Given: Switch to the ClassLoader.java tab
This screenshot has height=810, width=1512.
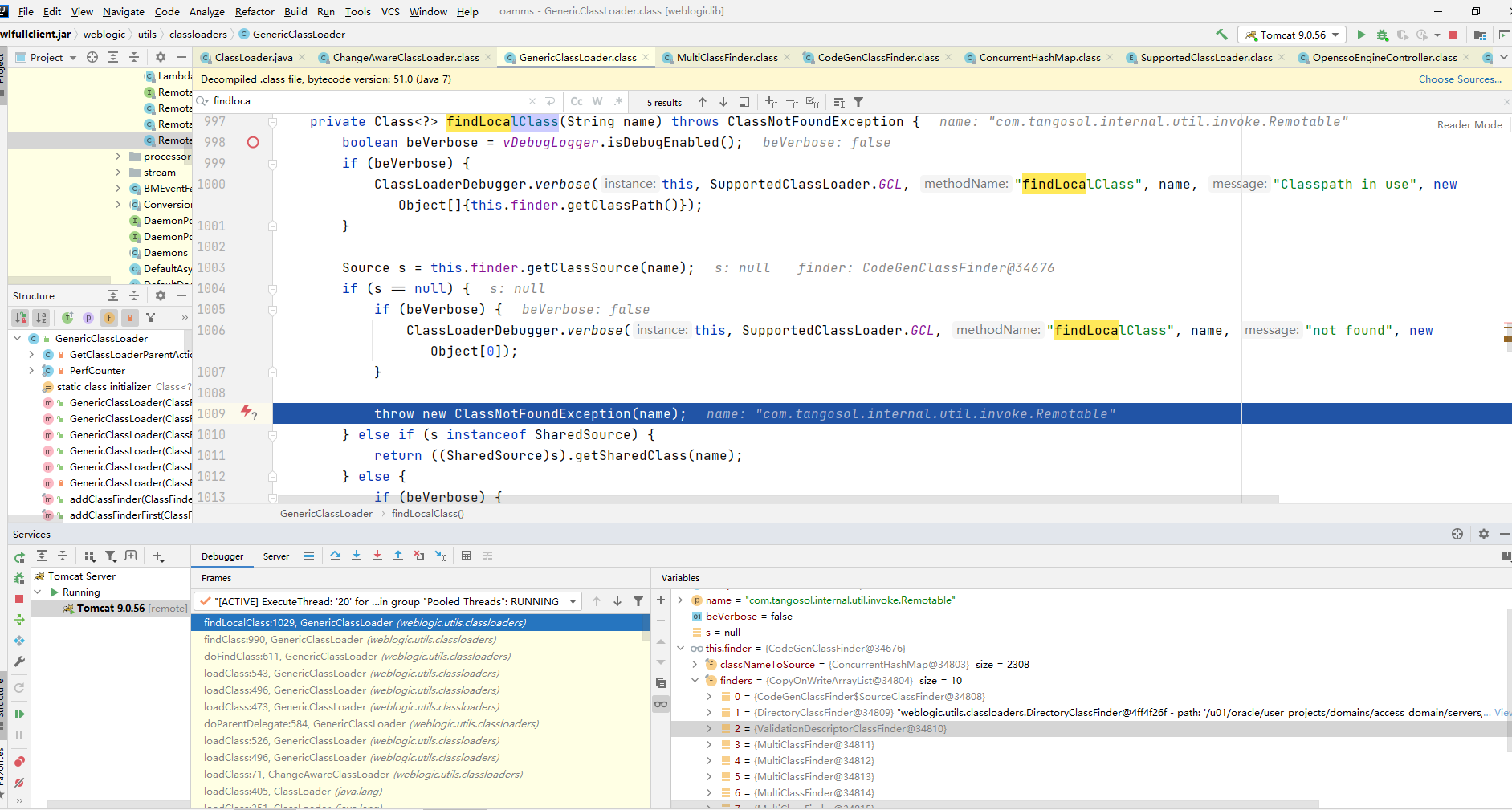Looking at the screenshot, I should 252,57.
